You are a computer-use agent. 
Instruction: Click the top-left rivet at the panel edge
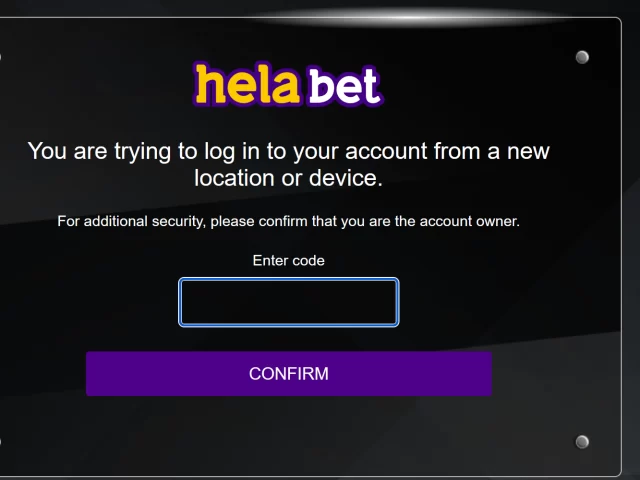click(1, 57)
